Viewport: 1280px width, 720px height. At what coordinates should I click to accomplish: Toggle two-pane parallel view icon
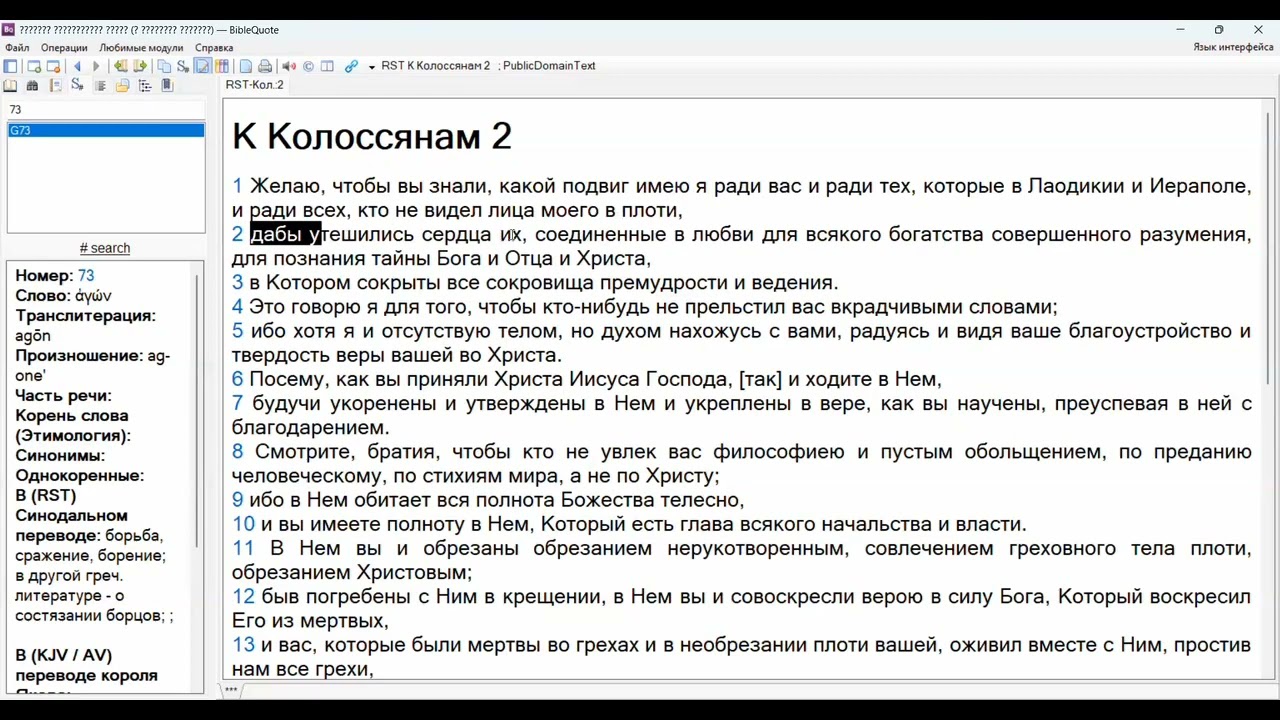click(x=327, y=66)
